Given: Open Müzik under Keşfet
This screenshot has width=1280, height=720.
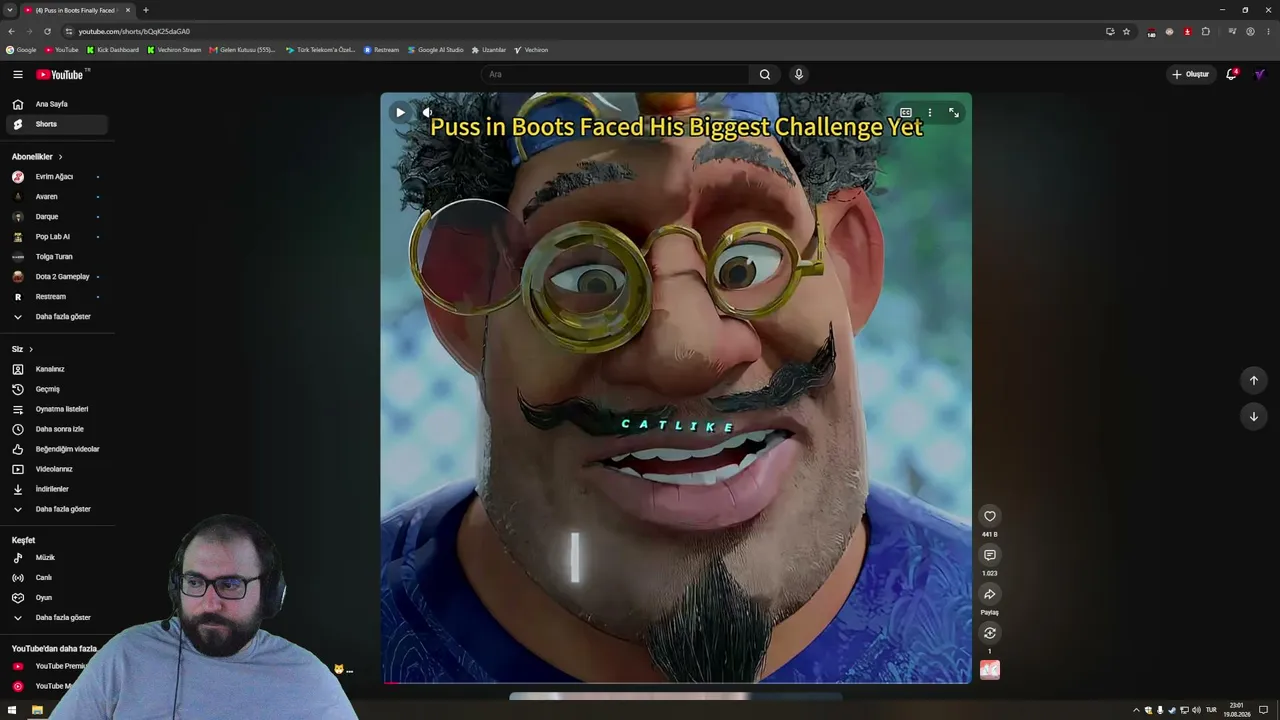Looking at the screenshot, I should 57,558.
